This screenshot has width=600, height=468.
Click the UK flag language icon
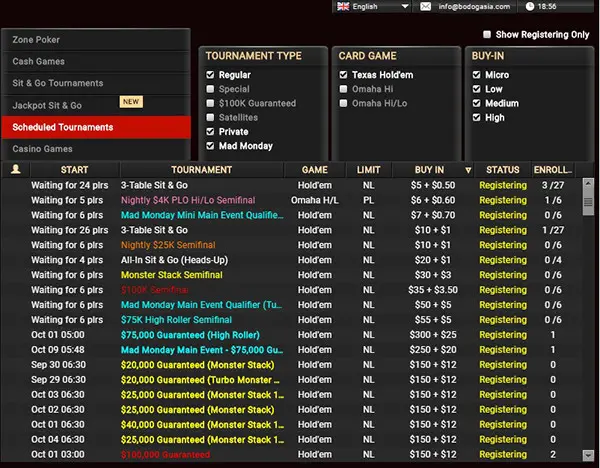343,7
